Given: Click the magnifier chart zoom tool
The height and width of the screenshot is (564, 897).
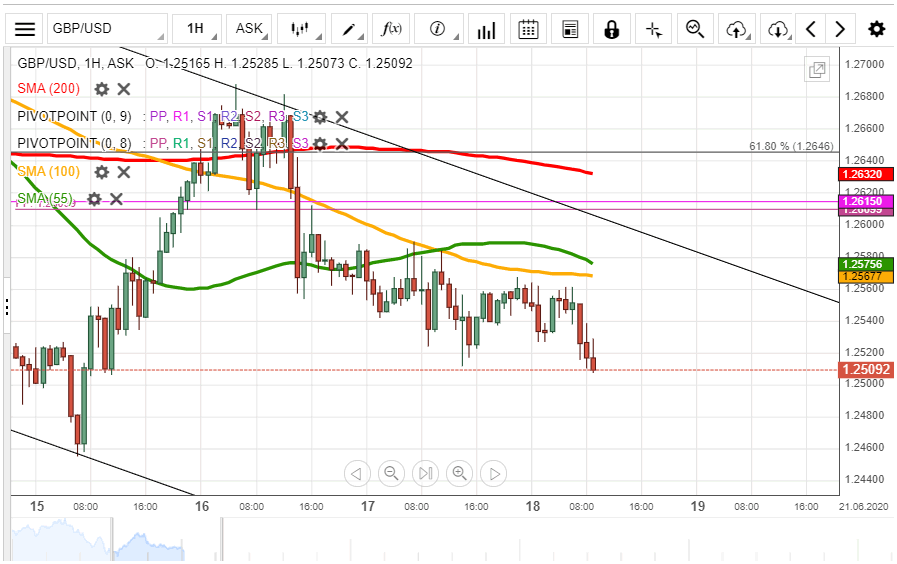Looking at the screenshot, I should [x=695, y=29].
